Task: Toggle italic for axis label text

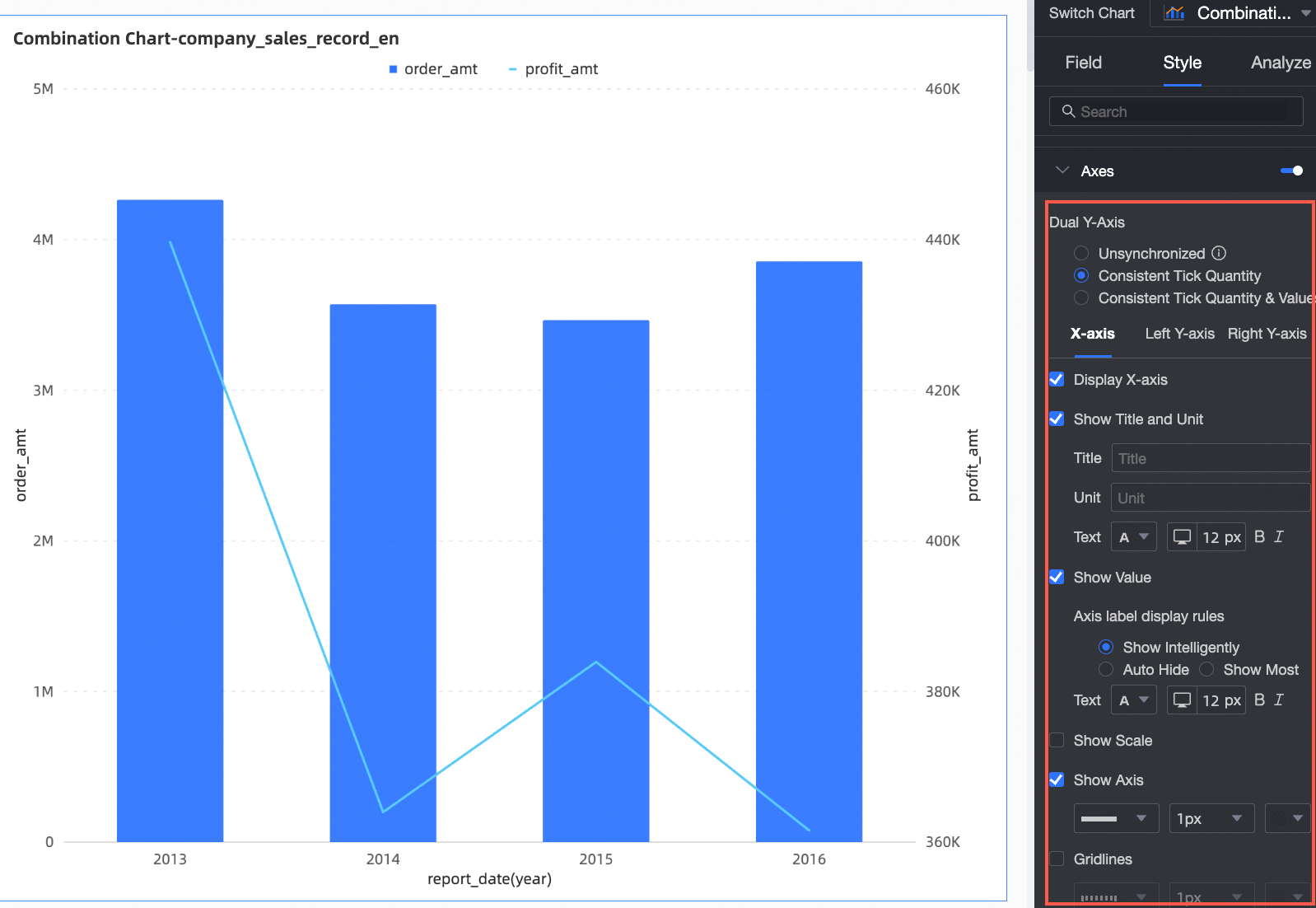Action: 1279,700
